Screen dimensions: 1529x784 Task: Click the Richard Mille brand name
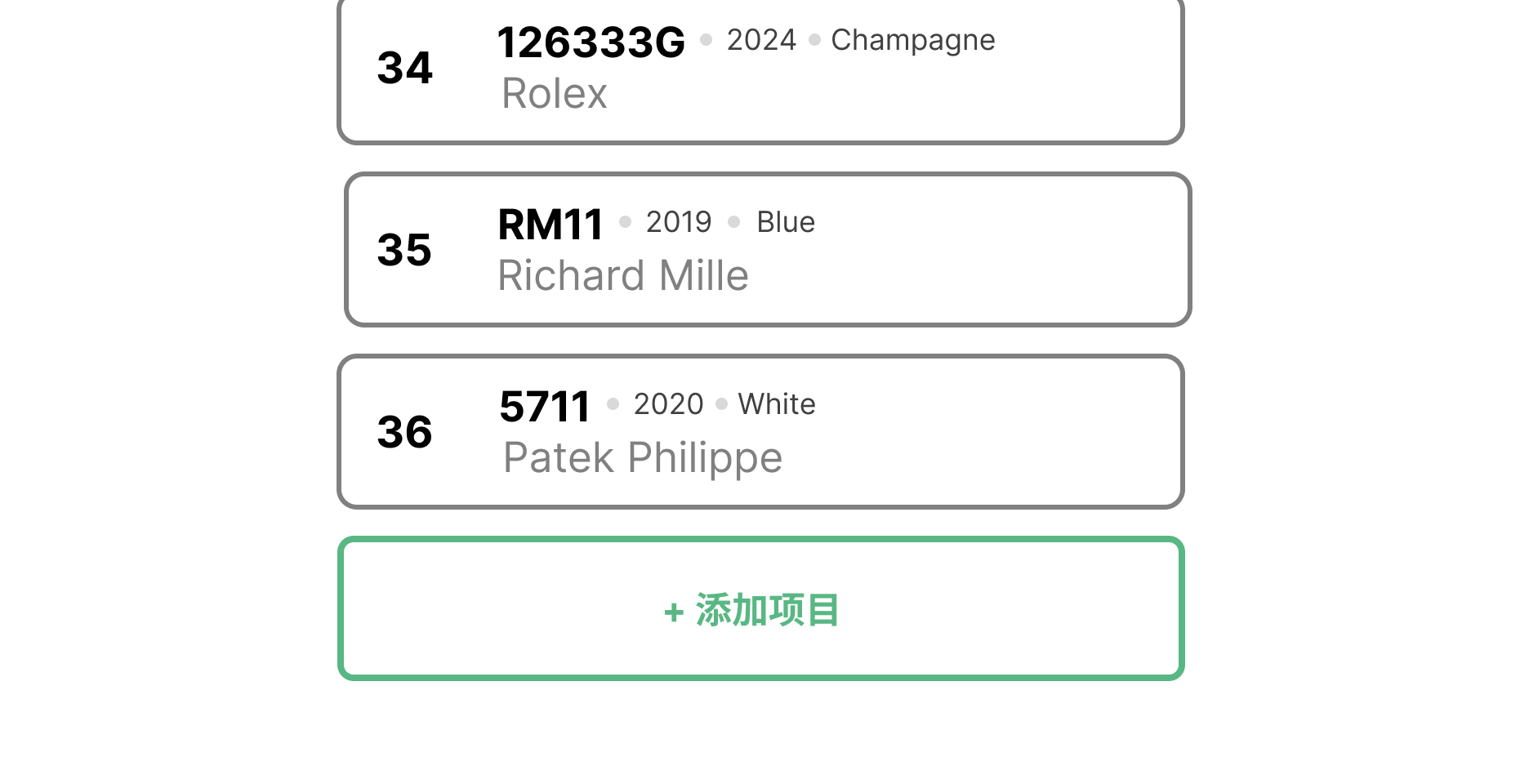pos(622,275)
